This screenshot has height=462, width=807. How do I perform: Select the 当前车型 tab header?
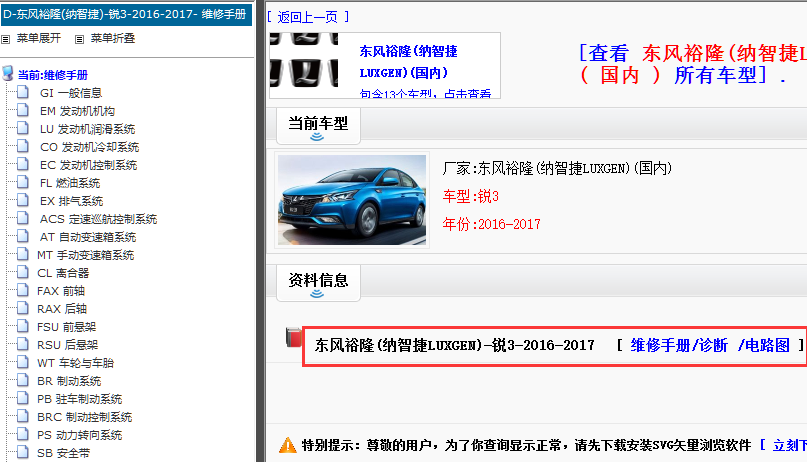coord(318,126)
